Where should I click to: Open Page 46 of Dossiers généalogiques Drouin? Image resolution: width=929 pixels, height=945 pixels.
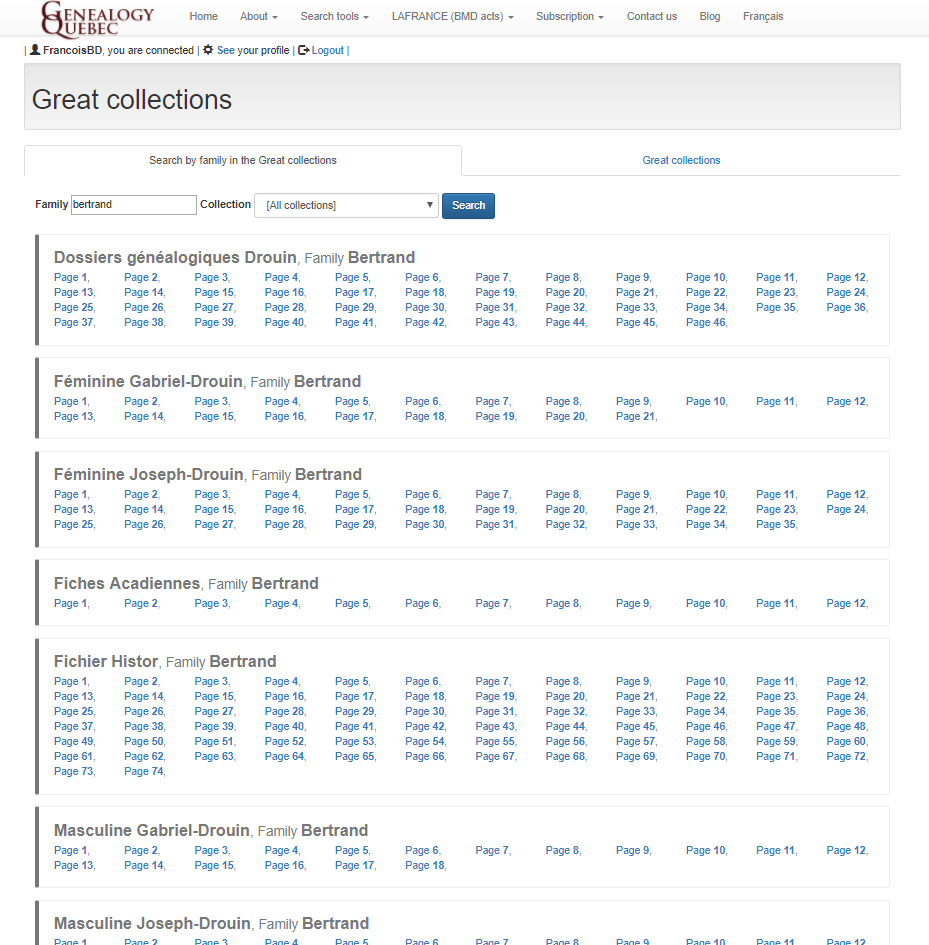706,322
